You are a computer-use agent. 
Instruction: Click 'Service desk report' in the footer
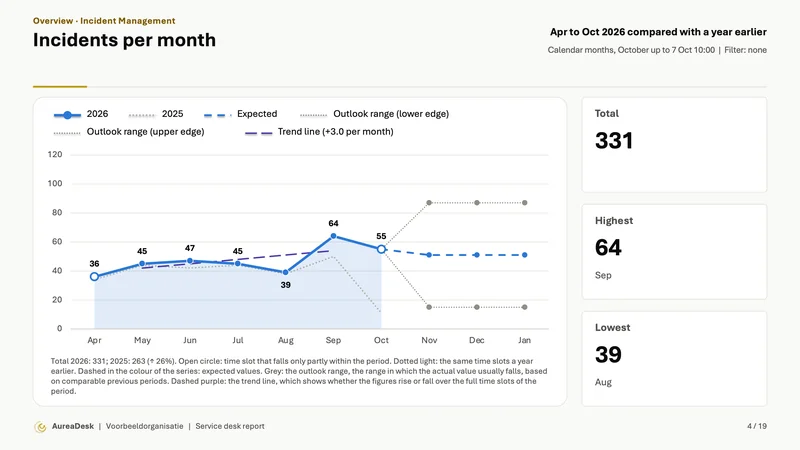(230, 426)
